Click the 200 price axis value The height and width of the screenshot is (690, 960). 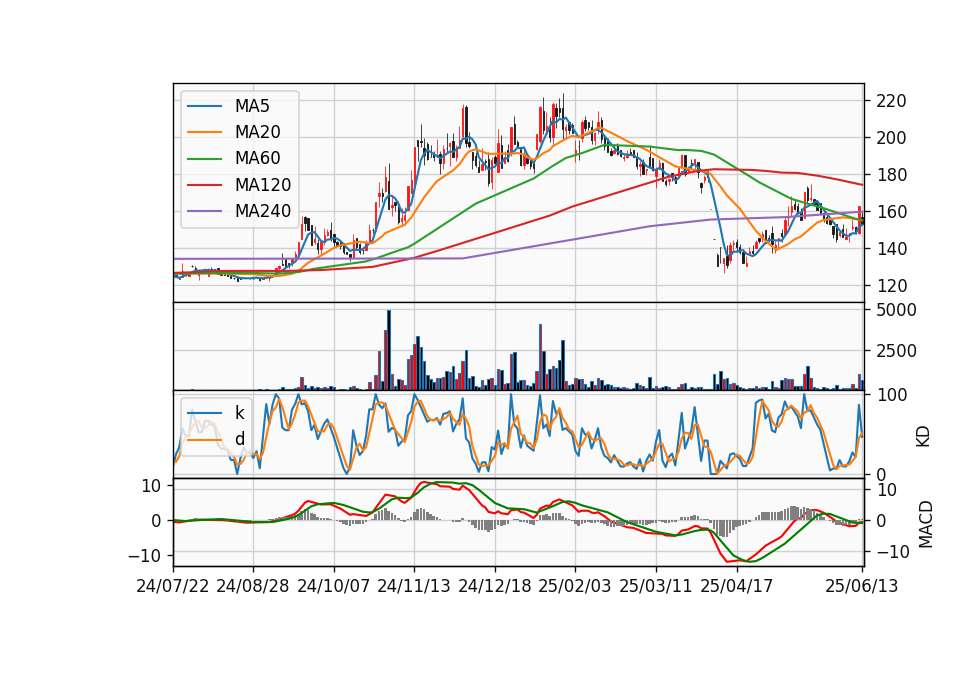[891, 138]
